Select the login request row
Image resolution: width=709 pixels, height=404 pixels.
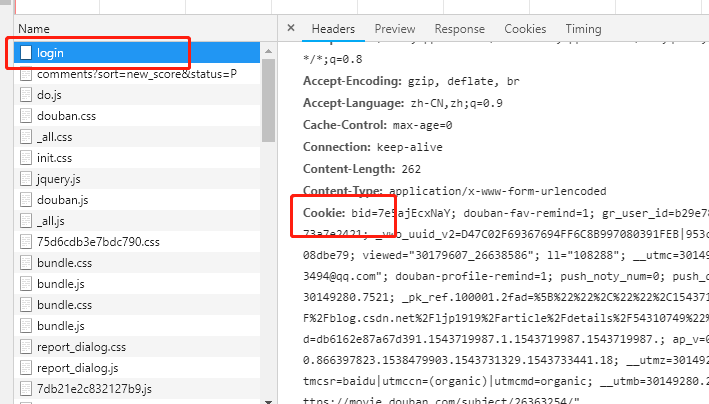(137, 53)
